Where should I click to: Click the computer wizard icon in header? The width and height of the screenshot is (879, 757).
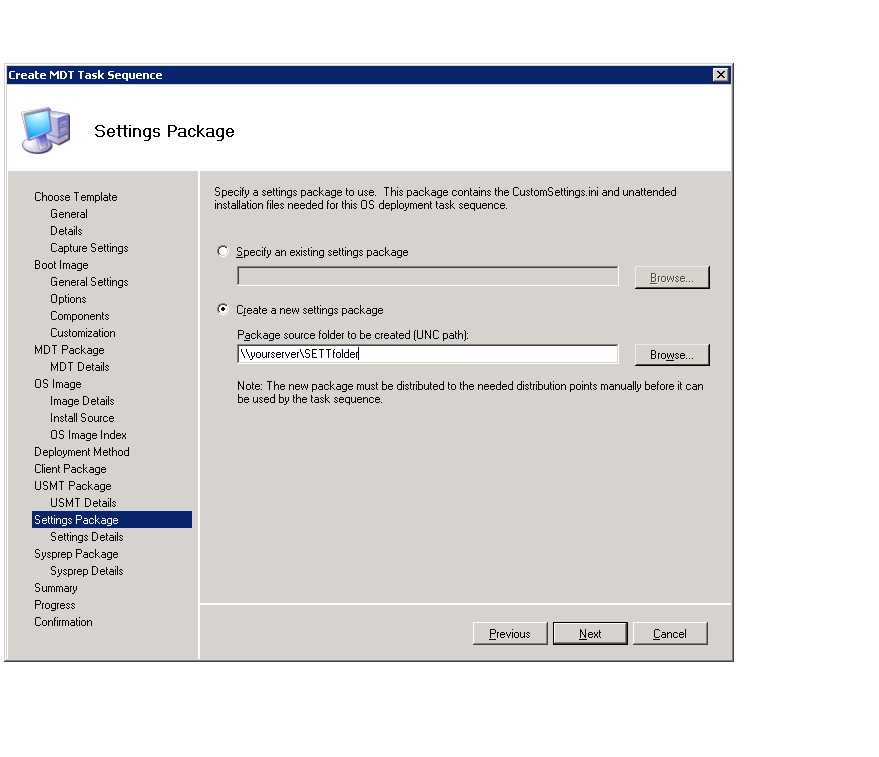tap(45, 129)
